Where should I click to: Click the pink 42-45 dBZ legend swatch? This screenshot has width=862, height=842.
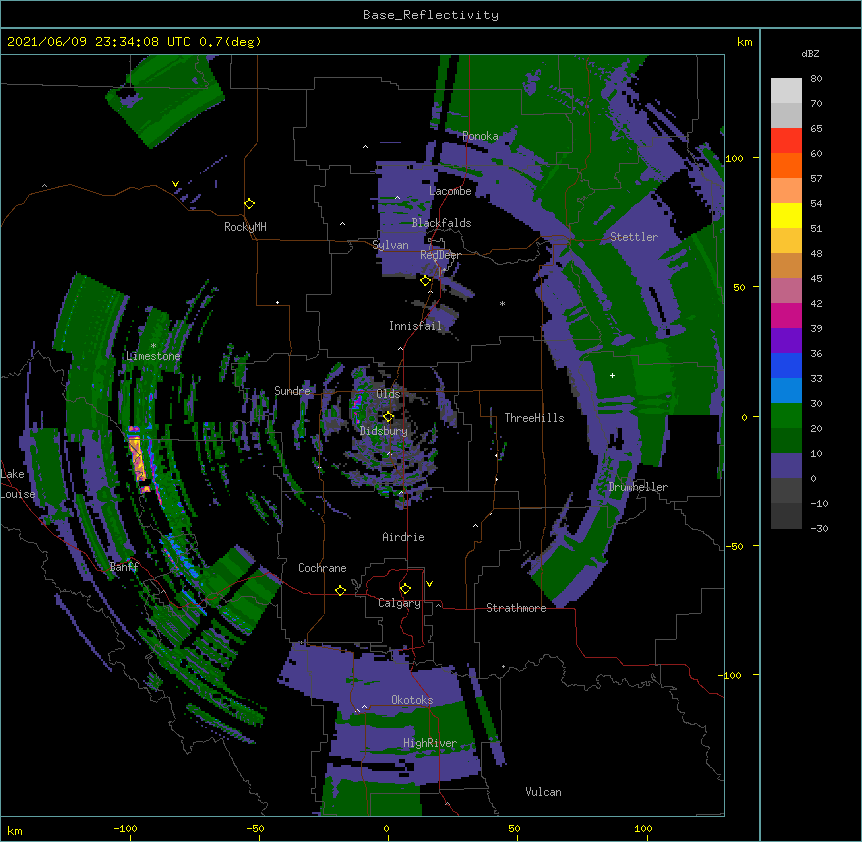pyautogui.click(x=786, y=291)
